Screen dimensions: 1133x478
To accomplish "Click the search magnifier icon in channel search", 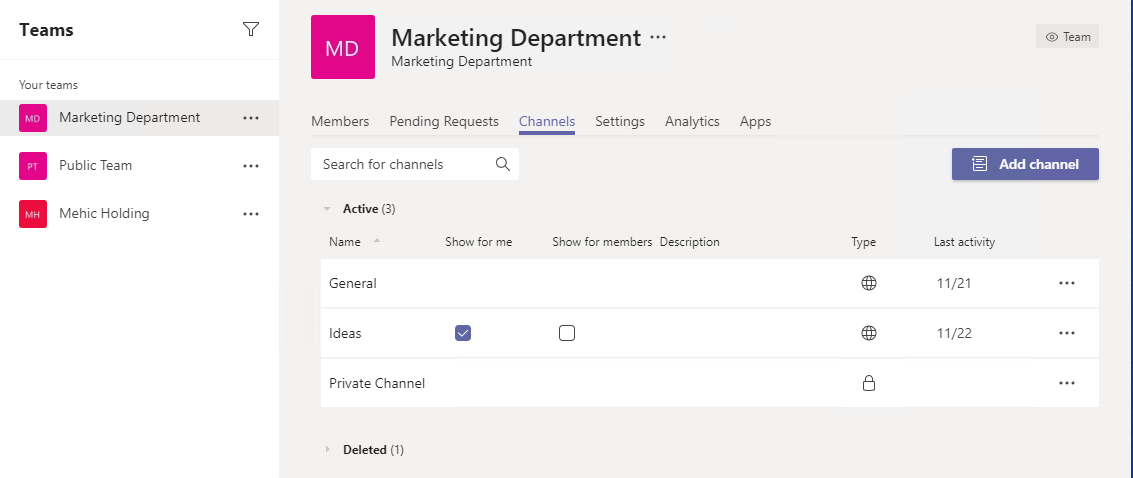I will [x=503, y=164].
